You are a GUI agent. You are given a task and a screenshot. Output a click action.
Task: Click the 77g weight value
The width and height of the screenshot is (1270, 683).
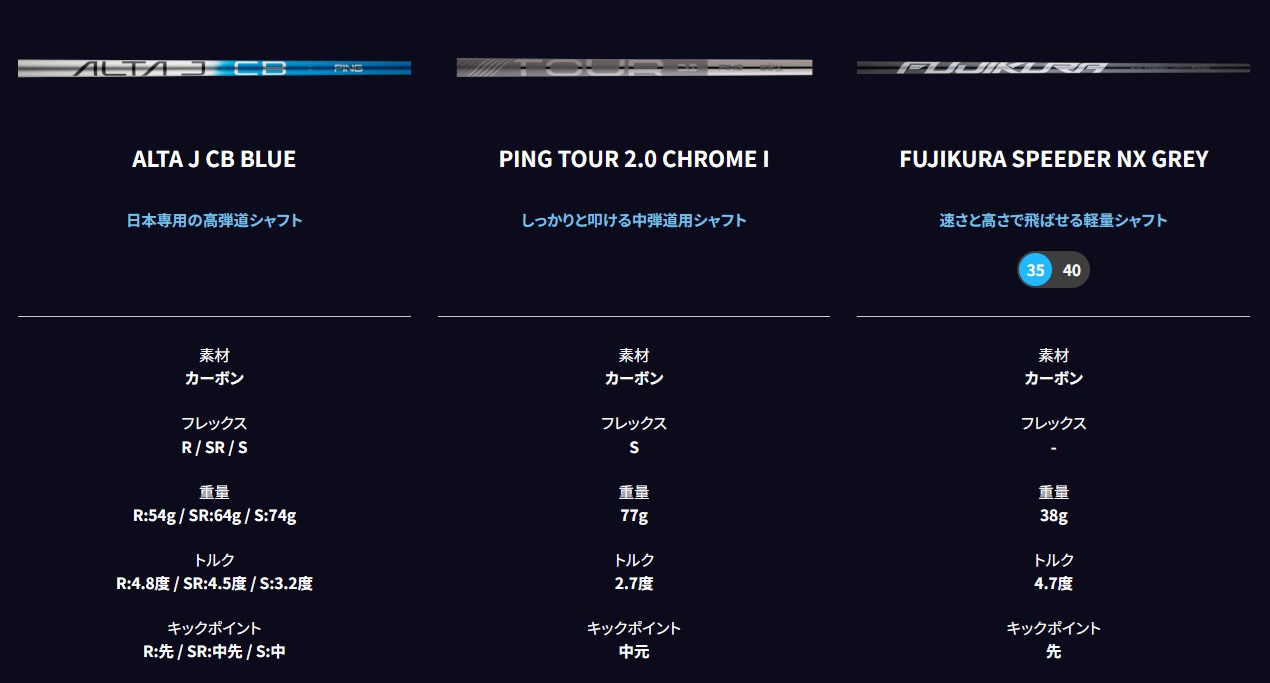[x=634, y=516]
